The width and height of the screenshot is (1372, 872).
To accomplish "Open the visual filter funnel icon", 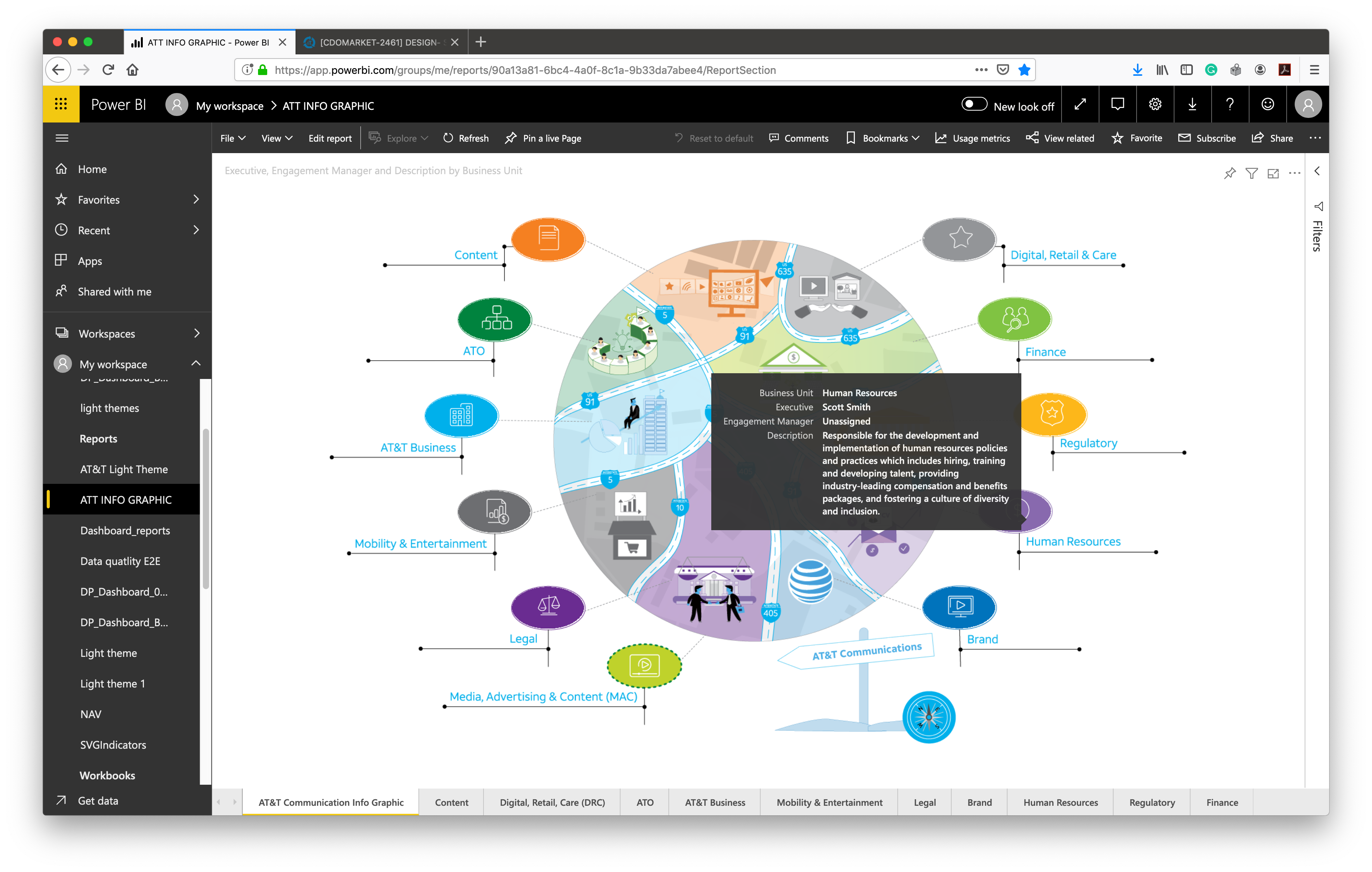I will (x=1251, y=173).
